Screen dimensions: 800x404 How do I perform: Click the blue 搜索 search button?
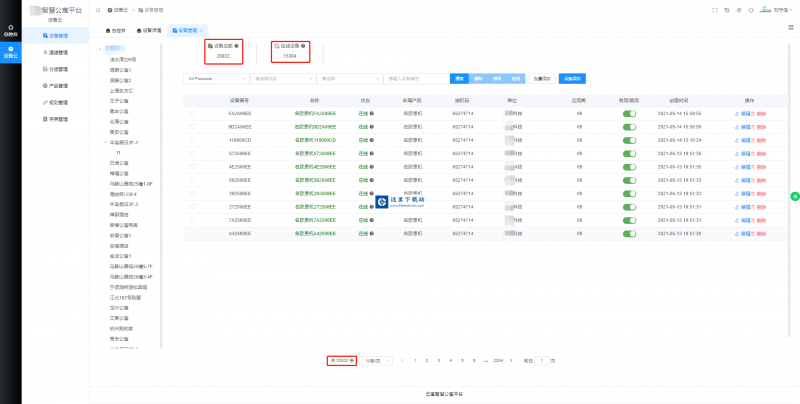(459, 78)
